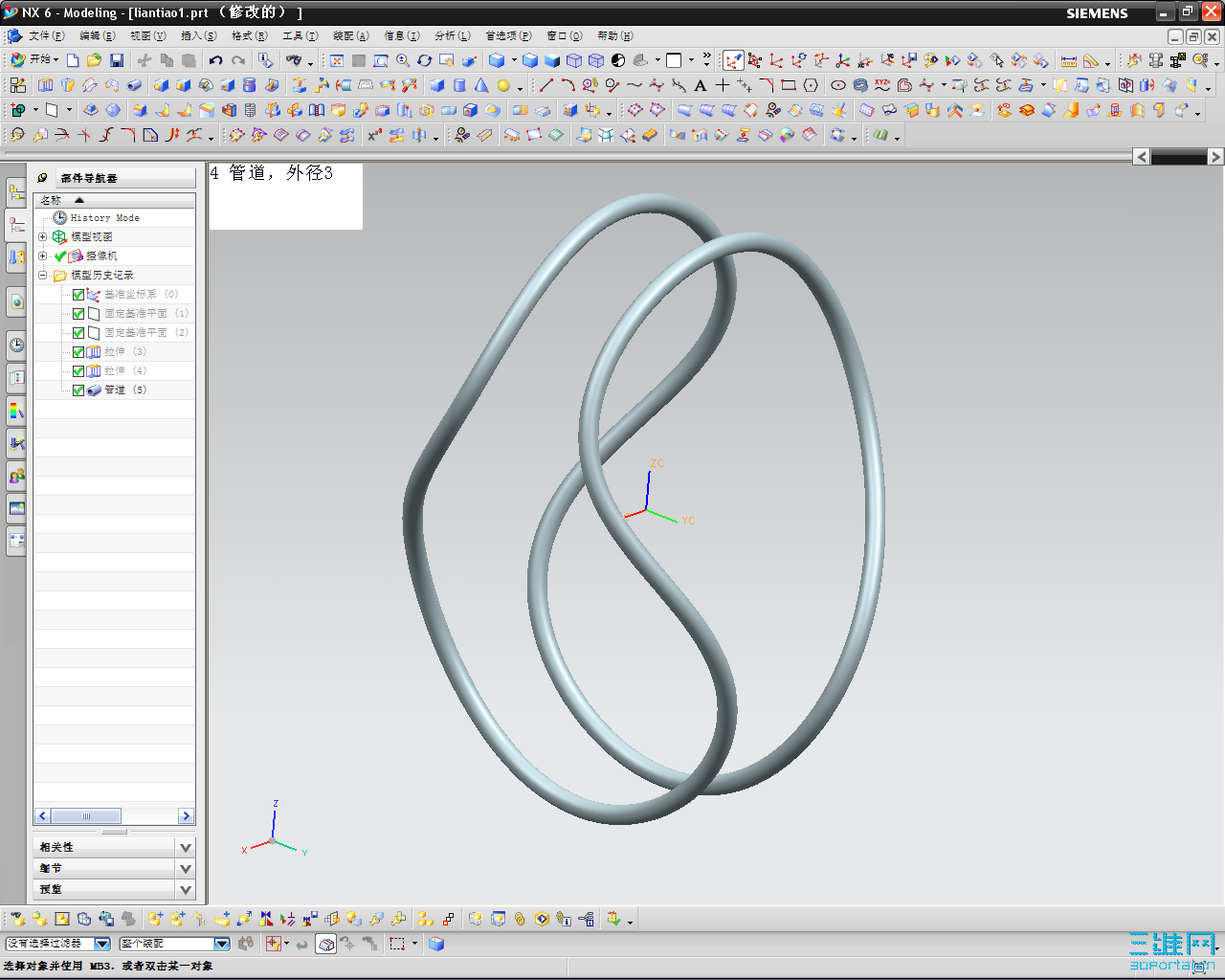Open the 整个装配 selection scope dropdown
The width and height of the screenshot is (1225, 980).
coord(222,944)
